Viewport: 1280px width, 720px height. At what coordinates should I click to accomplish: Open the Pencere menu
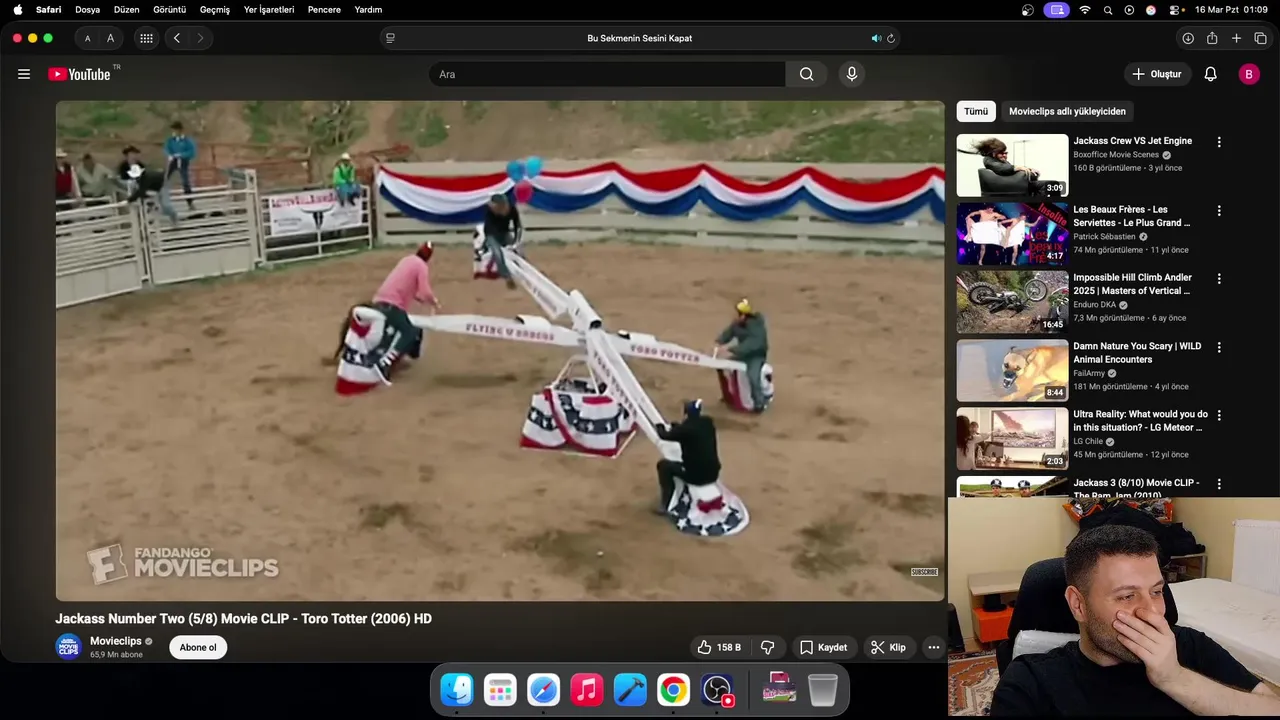tap(324, 10)
